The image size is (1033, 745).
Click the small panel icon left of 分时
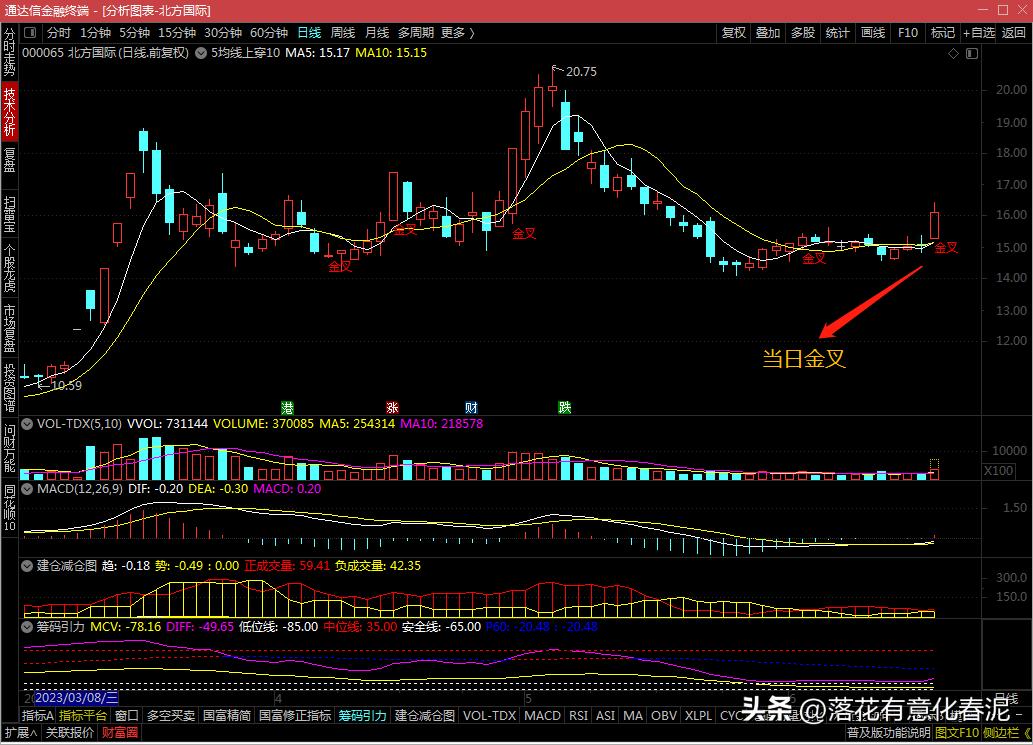(x=31, y=33)
